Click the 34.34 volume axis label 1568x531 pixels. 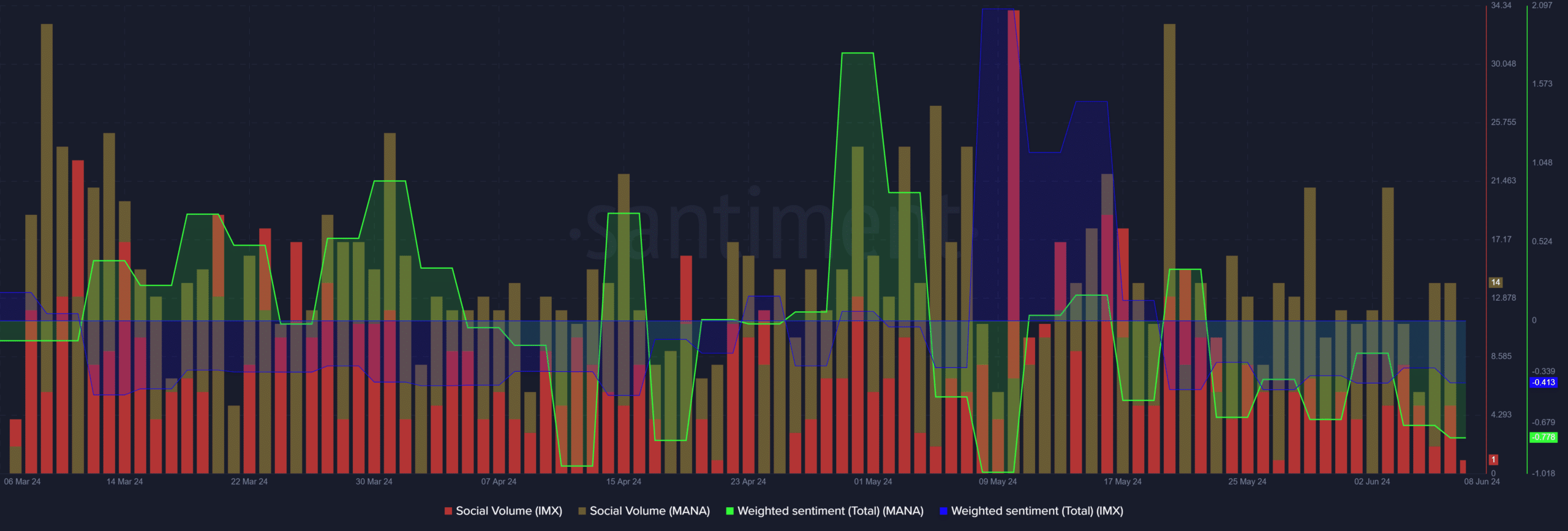(1501, 6)
